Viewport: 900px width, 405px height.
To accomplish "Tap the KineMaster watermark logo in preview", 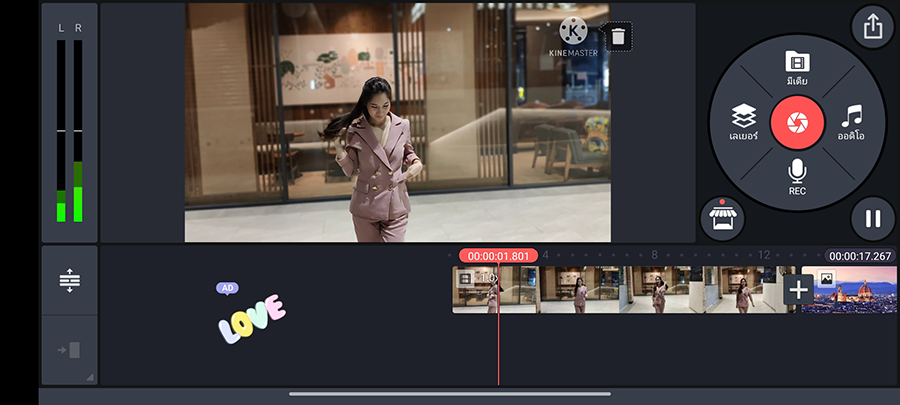I will tap(573, 36).
